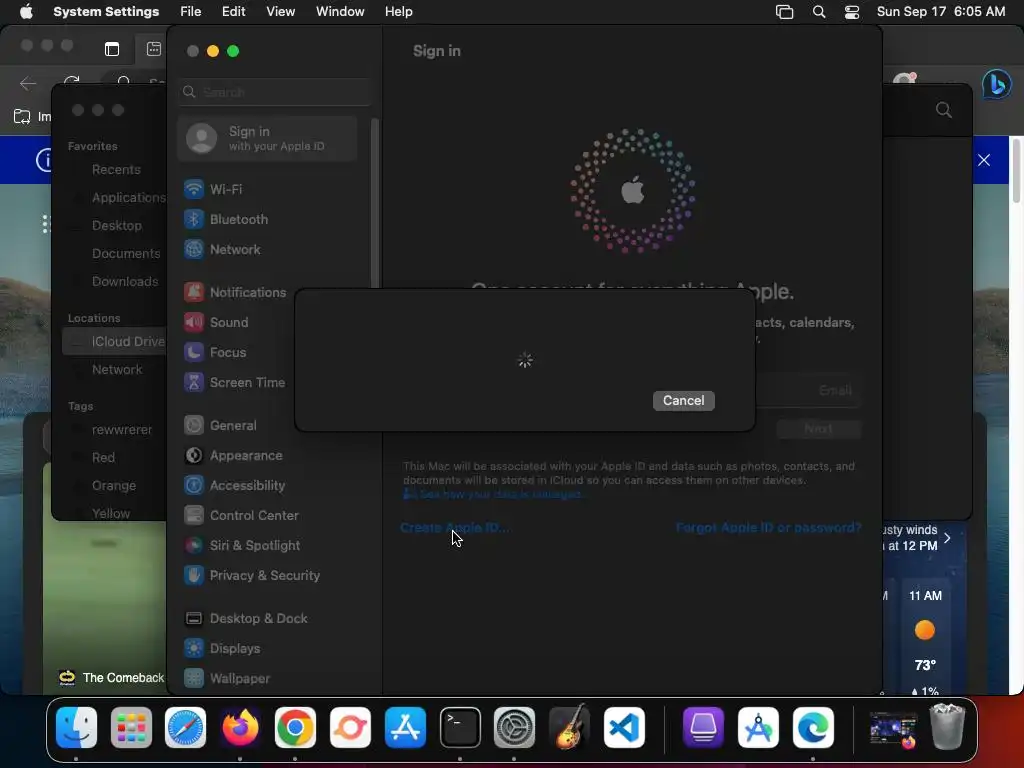Close the blue info banner in Edge
Viewport: 1024px width, 768px height.
[984, 160]
